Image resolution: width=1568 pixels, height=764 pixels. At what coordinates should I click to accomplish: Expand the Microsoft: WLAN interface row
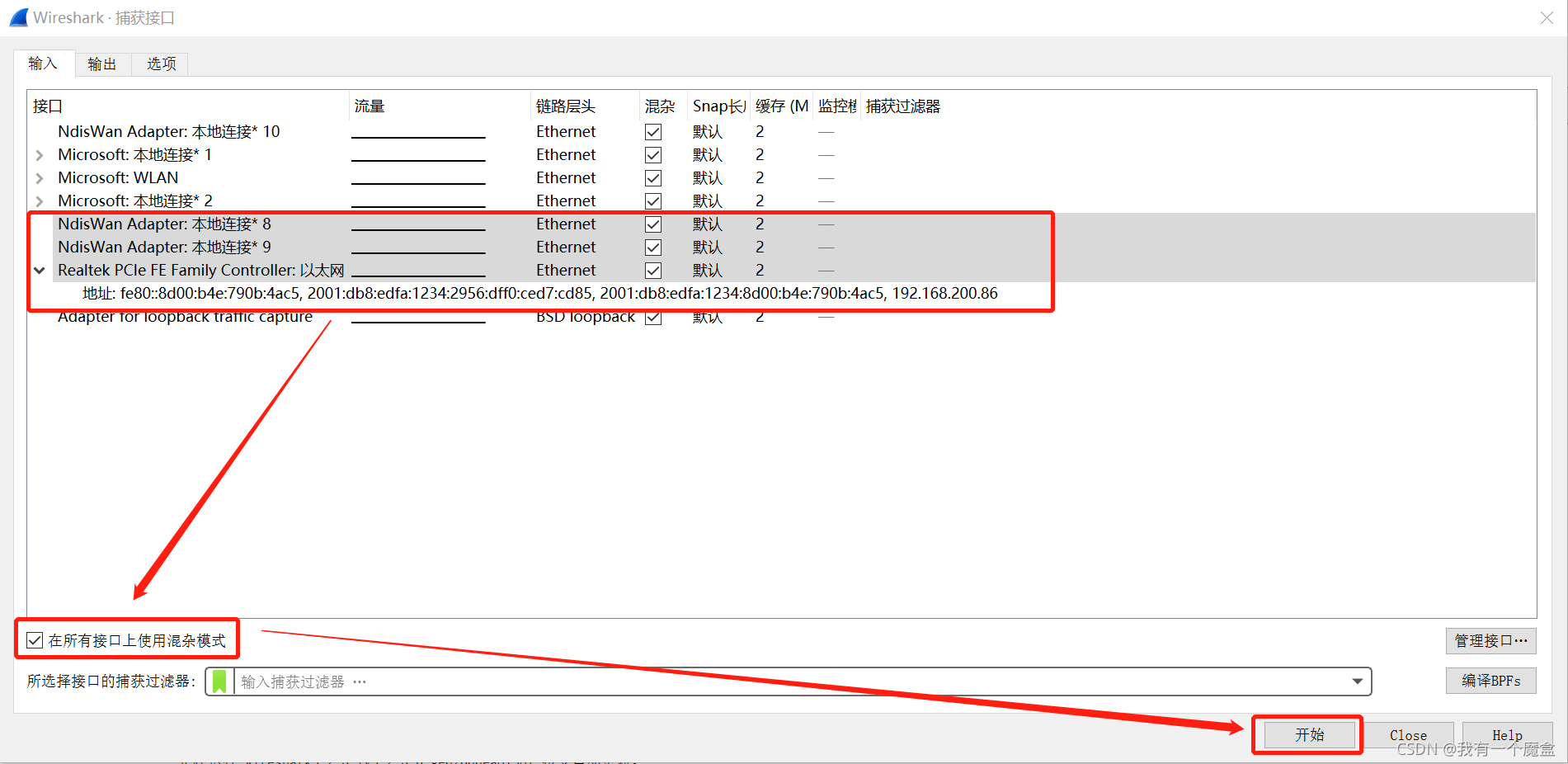tap(39, 178)
